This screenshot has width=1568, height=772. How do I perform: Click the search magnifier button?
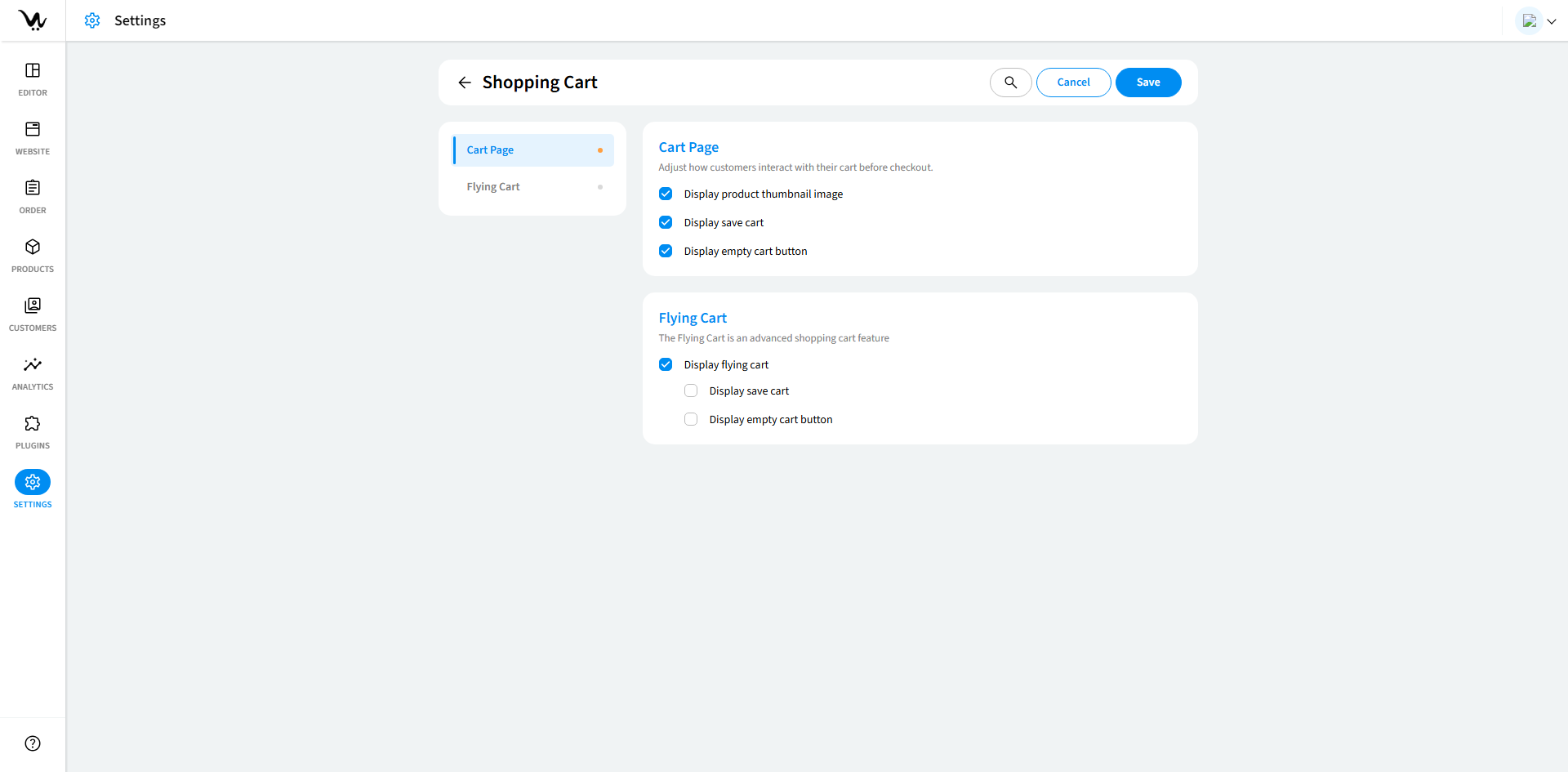point(1010,83)
